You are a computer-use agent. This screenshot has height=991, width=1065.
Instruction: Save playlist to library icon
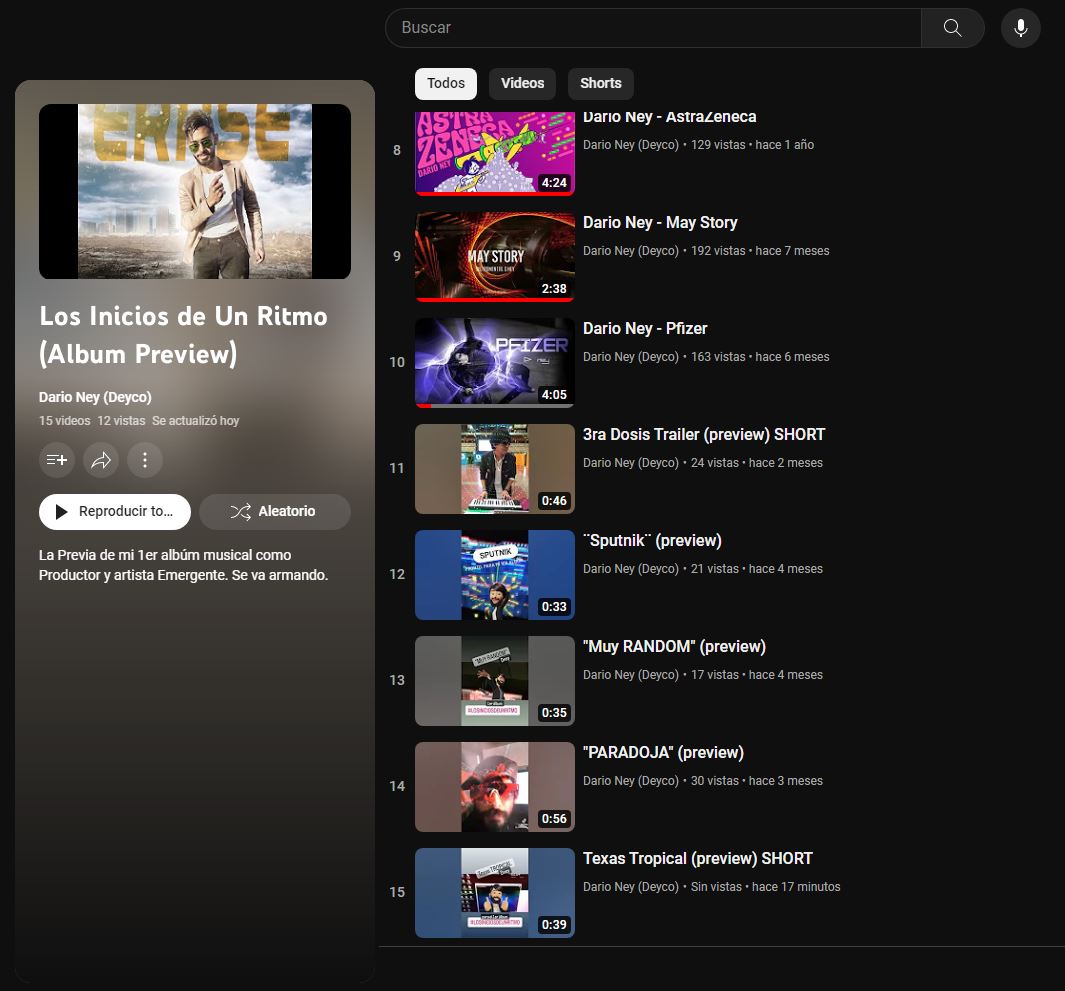point(57,460)
